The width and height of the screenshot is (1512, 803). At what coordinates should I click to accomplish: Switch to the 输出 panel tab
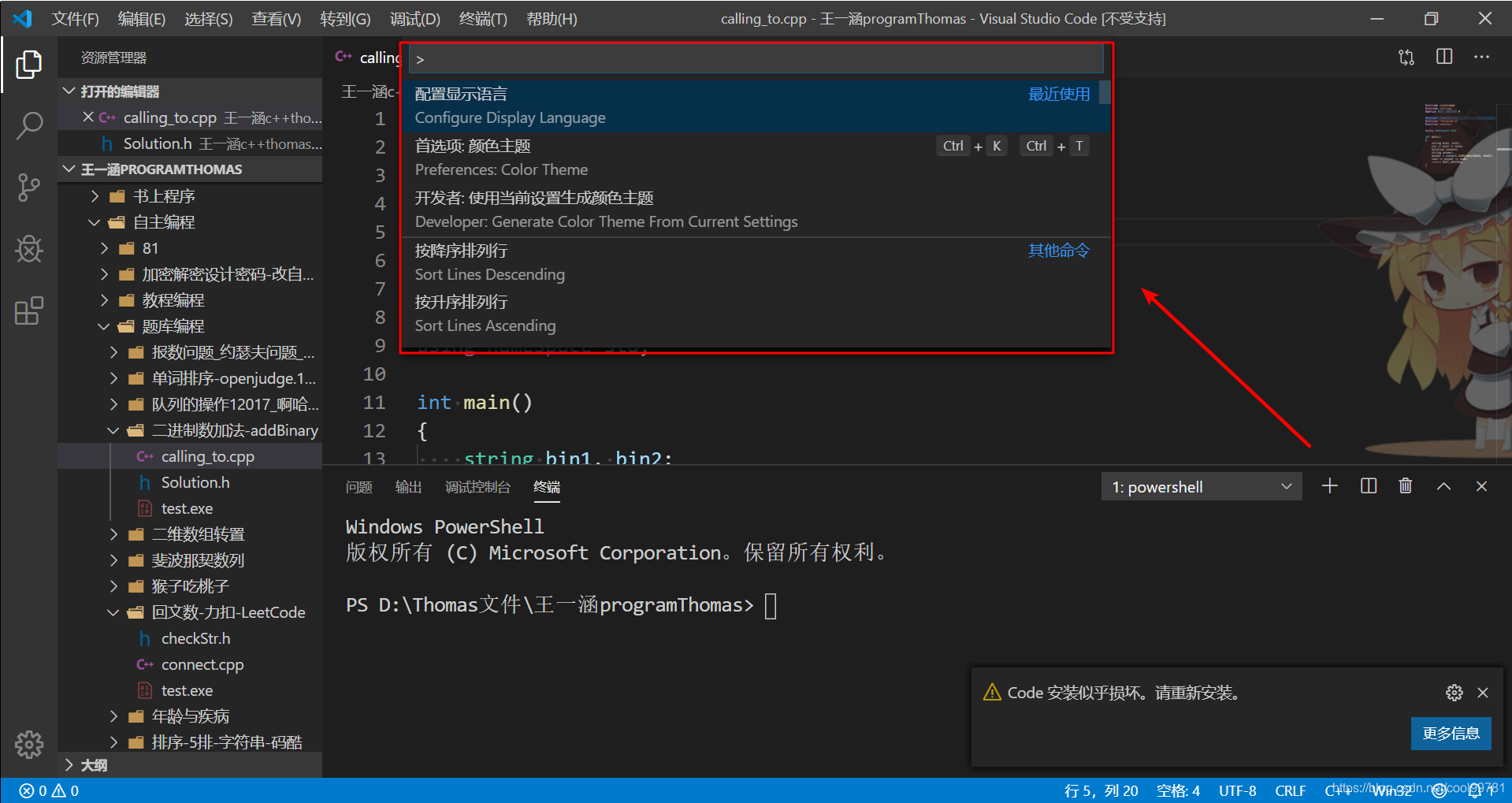click(408, 487)
